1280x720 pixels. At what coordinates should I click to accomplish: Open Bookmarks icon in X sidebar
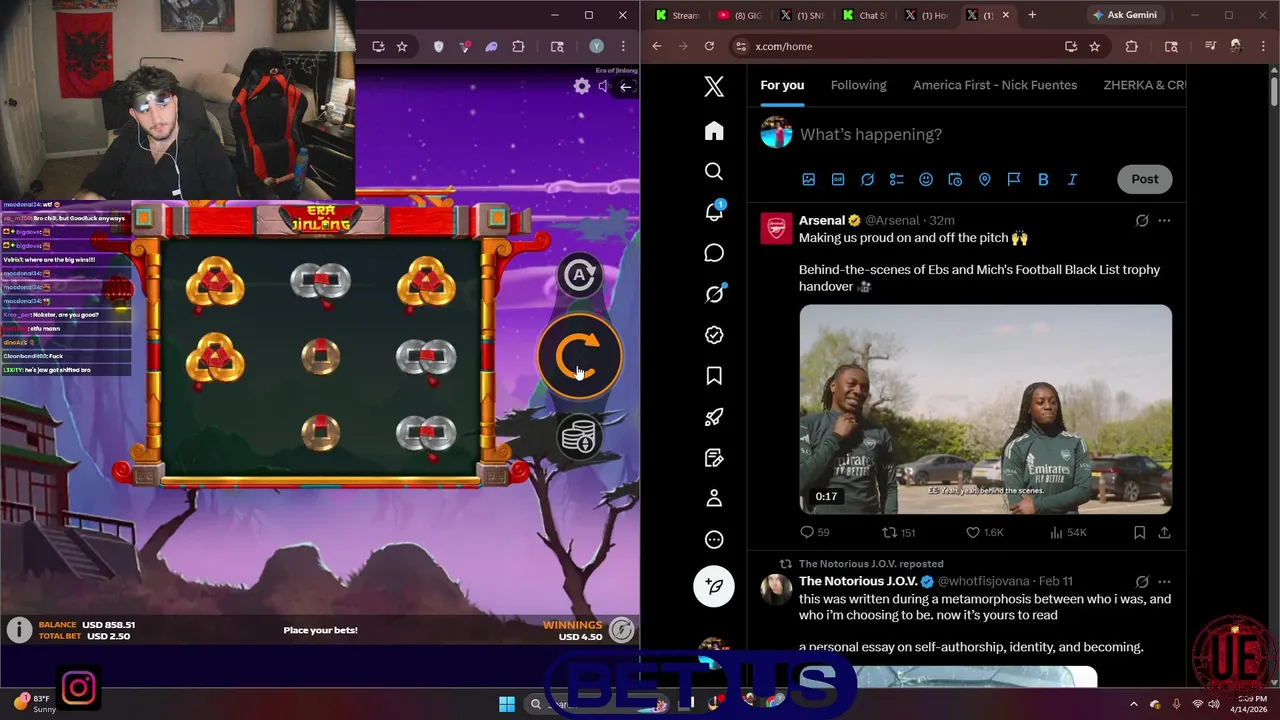pyautogui.click(x=714, y=376)
